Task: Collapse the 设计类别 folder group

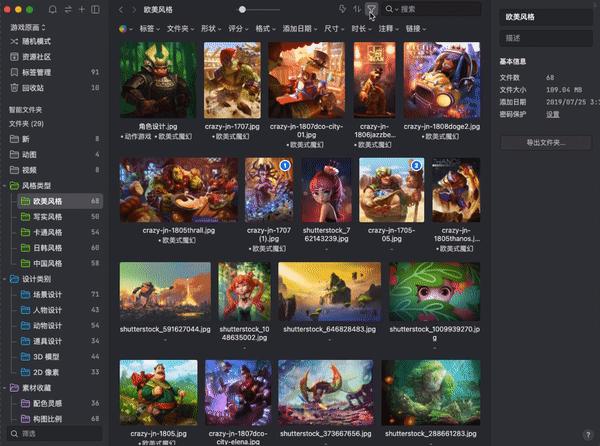Action: point(4,279)
